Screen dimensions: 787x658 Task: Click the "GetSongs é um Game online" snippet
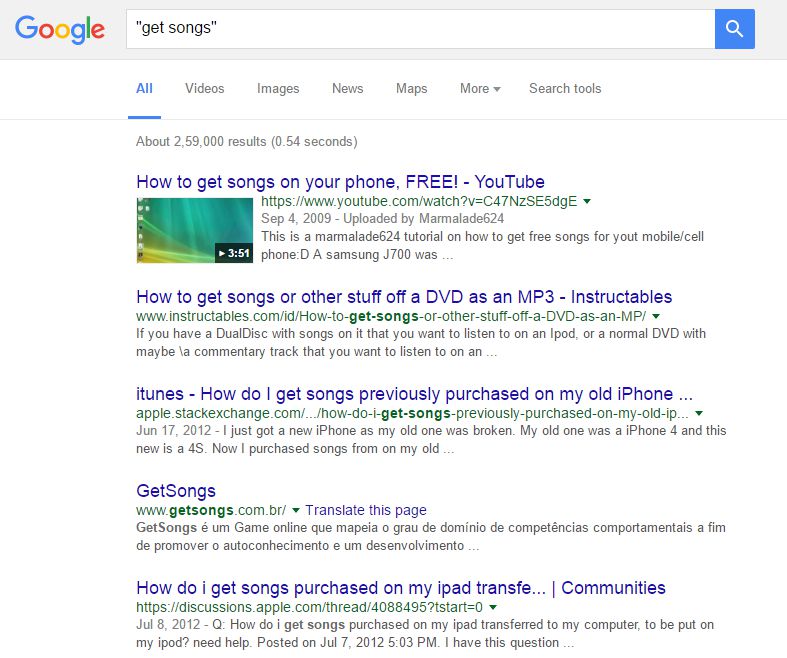click(431, 536)
